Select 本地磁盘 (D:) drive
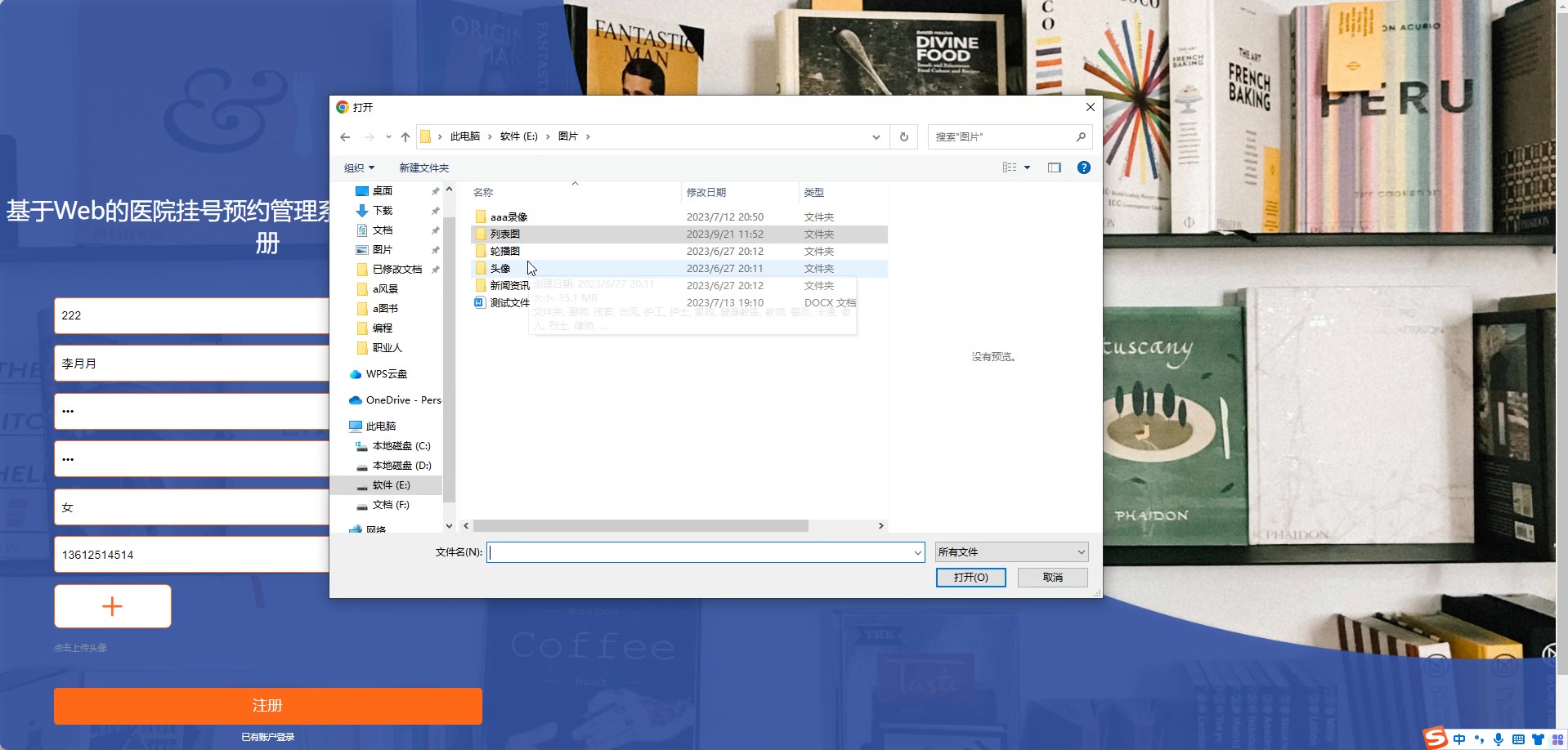The image size is (1568, 750). pyautogui.click(x=401, y=466)
